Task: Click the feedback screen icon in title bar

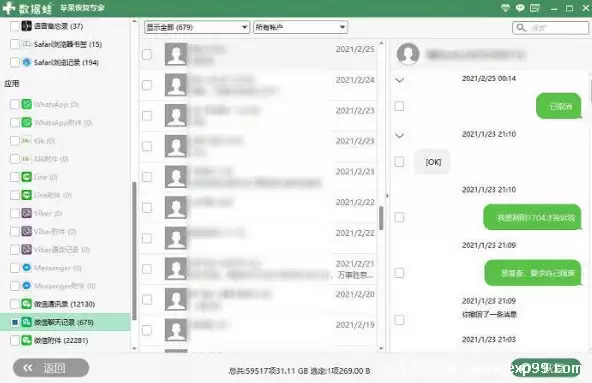Action: [x=535, y=8]
